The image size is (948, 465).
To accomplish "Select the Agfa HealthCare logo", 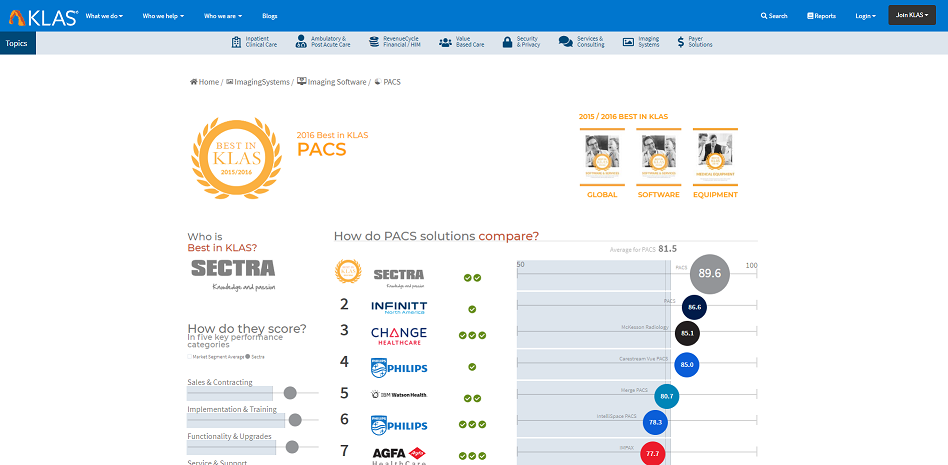I will click(x=399, y=455).
